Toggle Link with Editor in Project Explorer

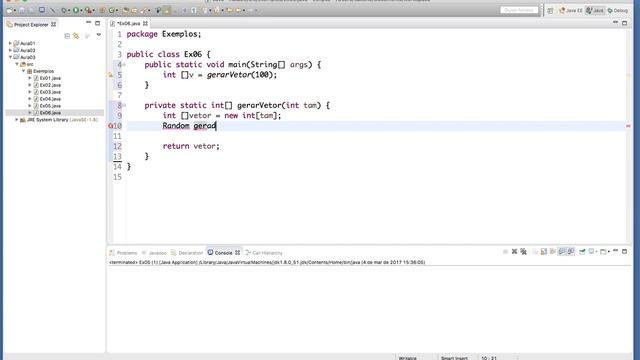[76, 36]
